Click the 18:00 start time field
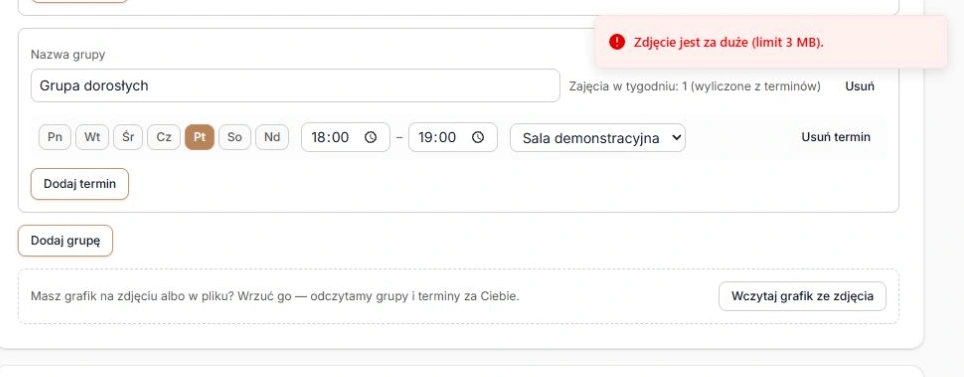The height and width of the screenshot is (377, 964). [346, 137]
